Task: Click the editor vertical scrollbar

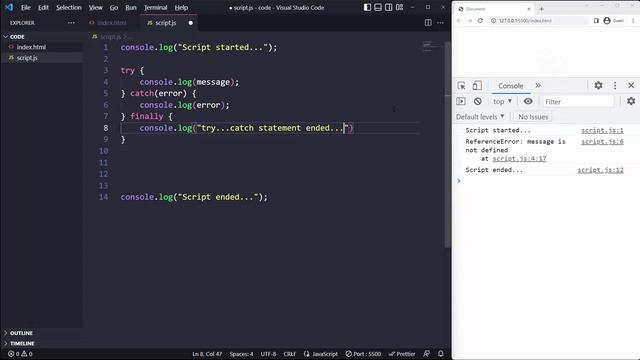Action: tap(447, 144)
